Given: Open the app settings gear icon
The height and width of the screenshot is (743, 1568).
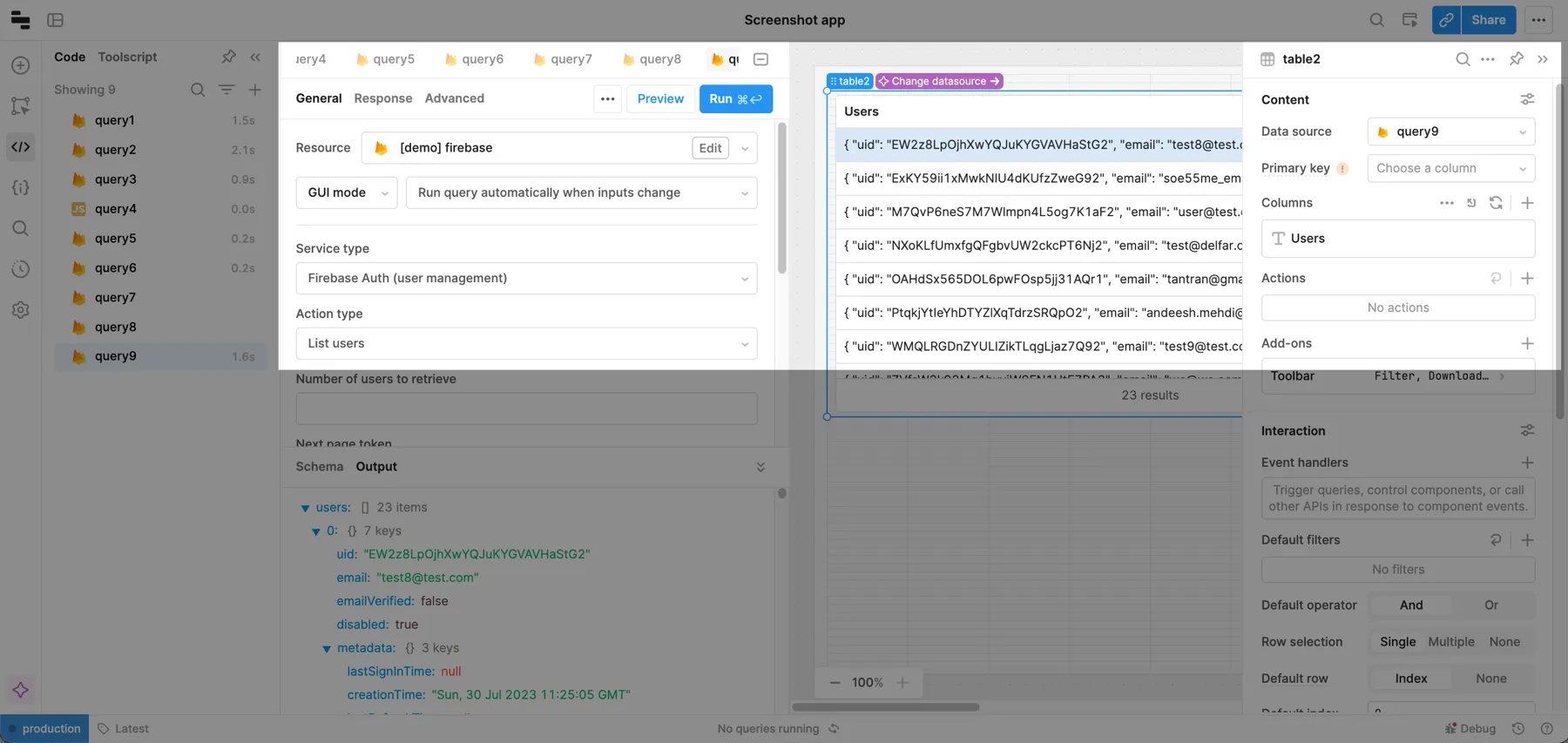Looking at the screenshot, I should point(21,310).
